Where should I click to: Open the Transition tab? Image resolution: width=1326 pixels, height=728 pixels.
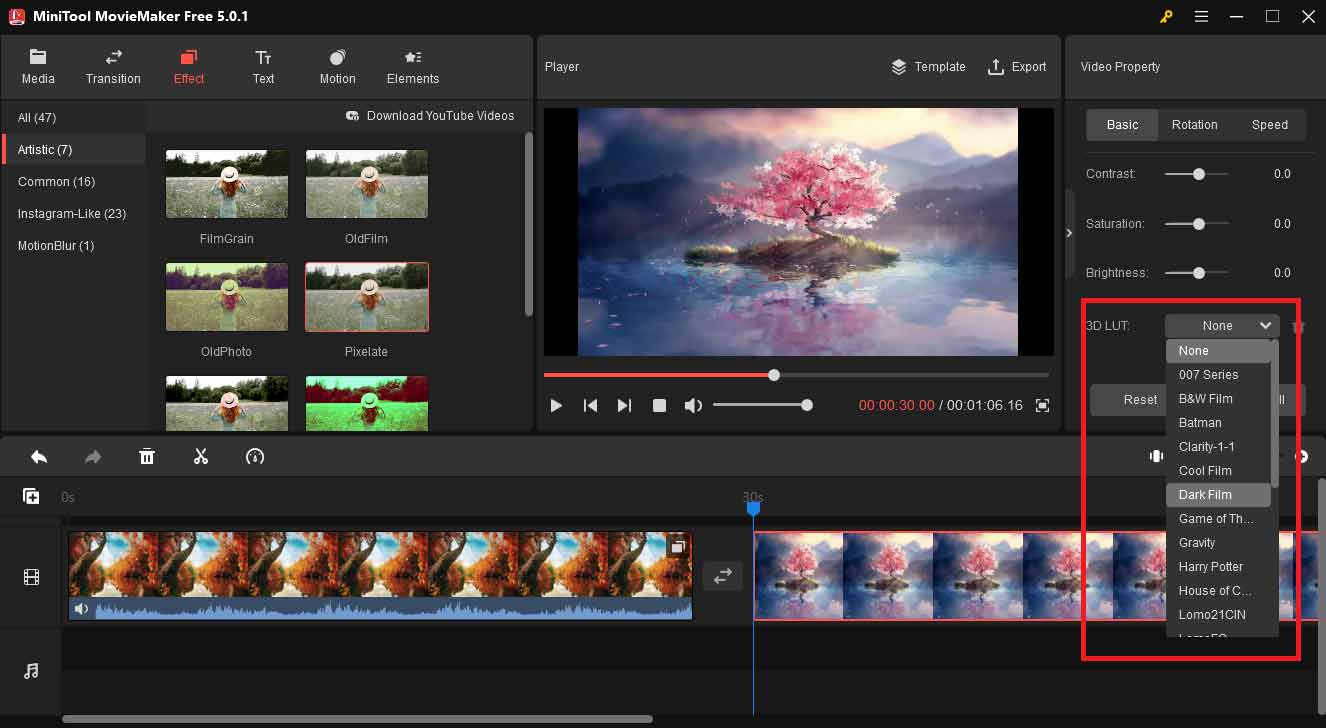click(x=113, y=66)
